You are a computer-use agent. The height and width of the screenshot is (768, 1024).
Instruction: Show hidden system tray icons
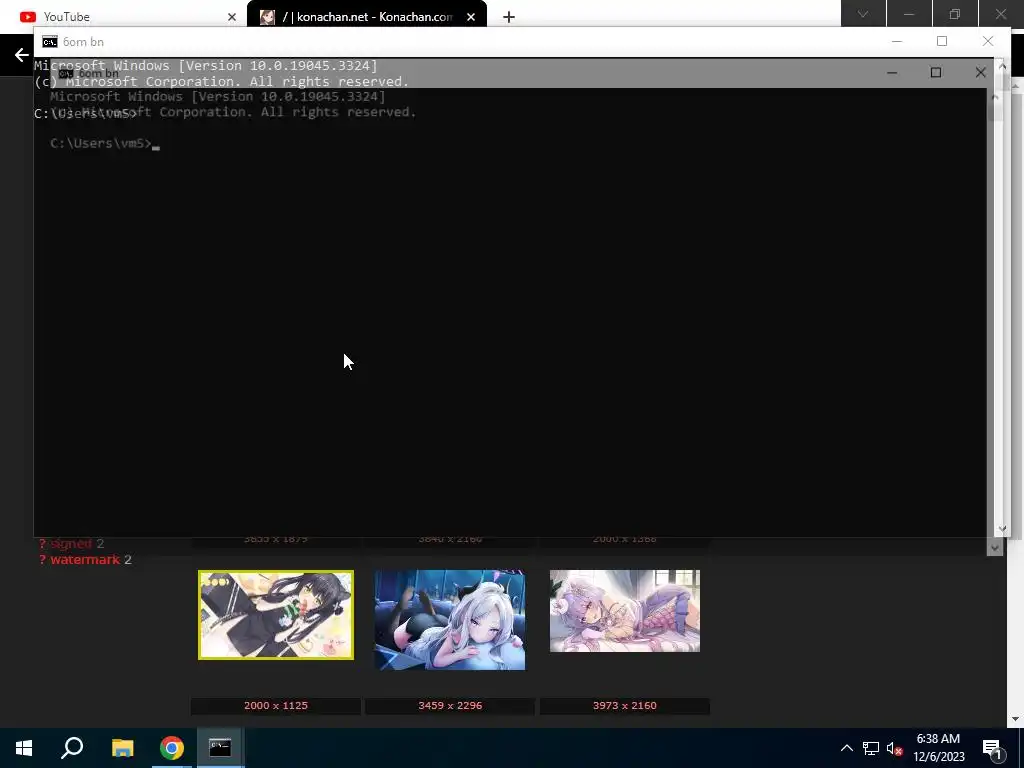[x=846, y=748]
